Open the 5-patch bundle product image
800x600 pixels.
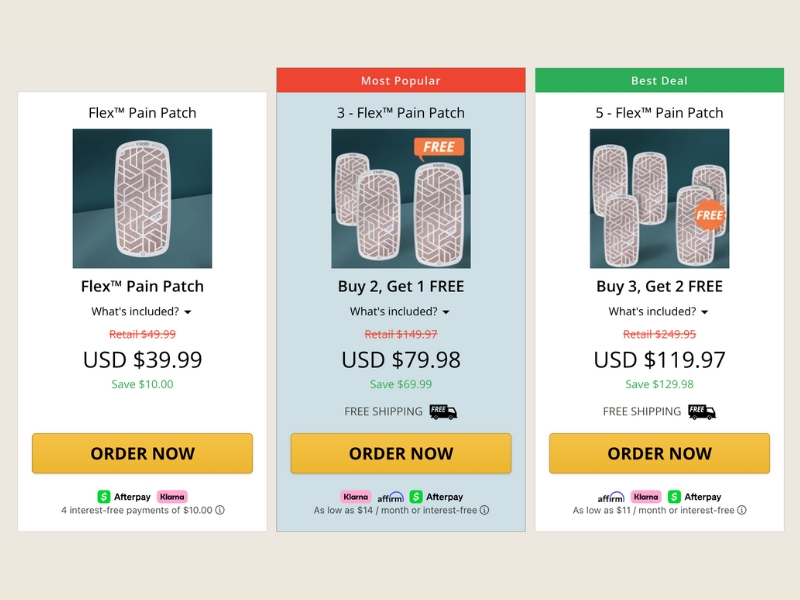click(659, 198)
